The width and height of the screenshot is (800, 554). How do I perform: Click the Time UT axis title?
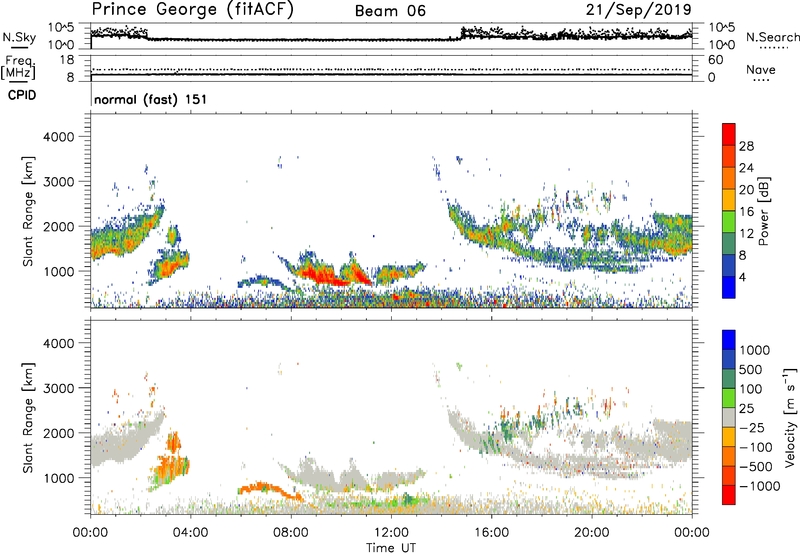pos(391,548)
